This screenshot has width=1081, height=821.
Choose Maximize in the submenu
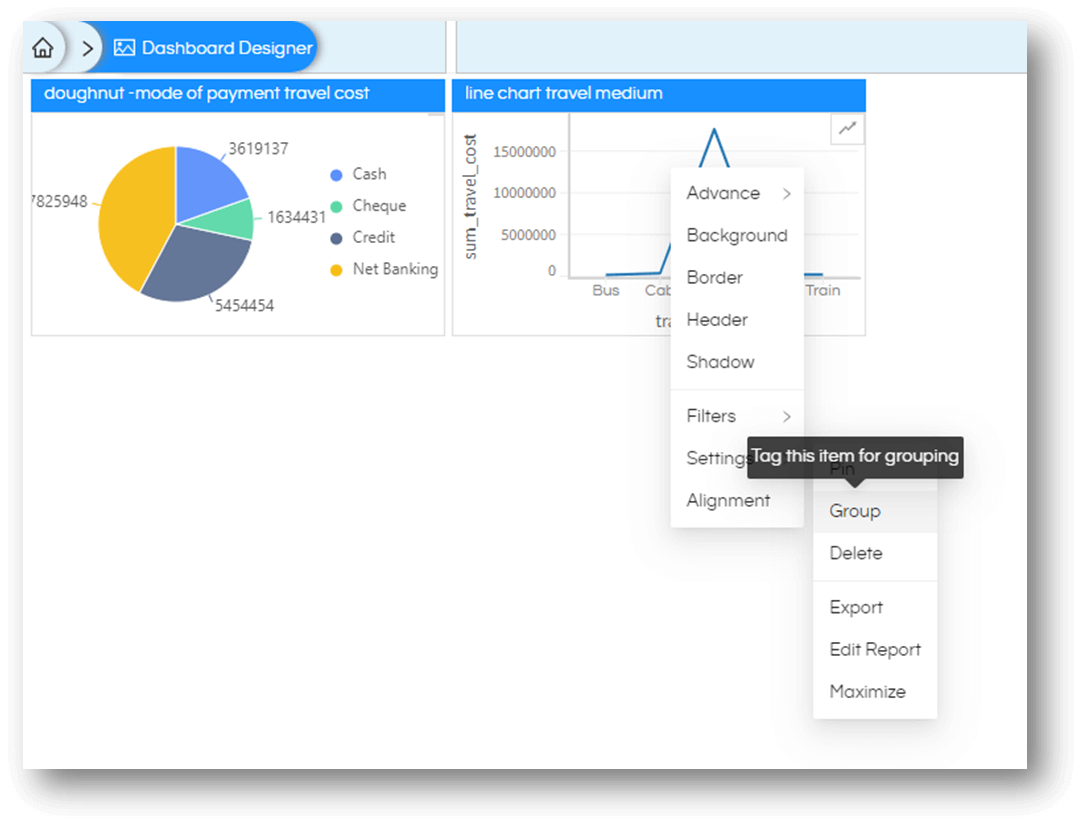tap(875, 691)
